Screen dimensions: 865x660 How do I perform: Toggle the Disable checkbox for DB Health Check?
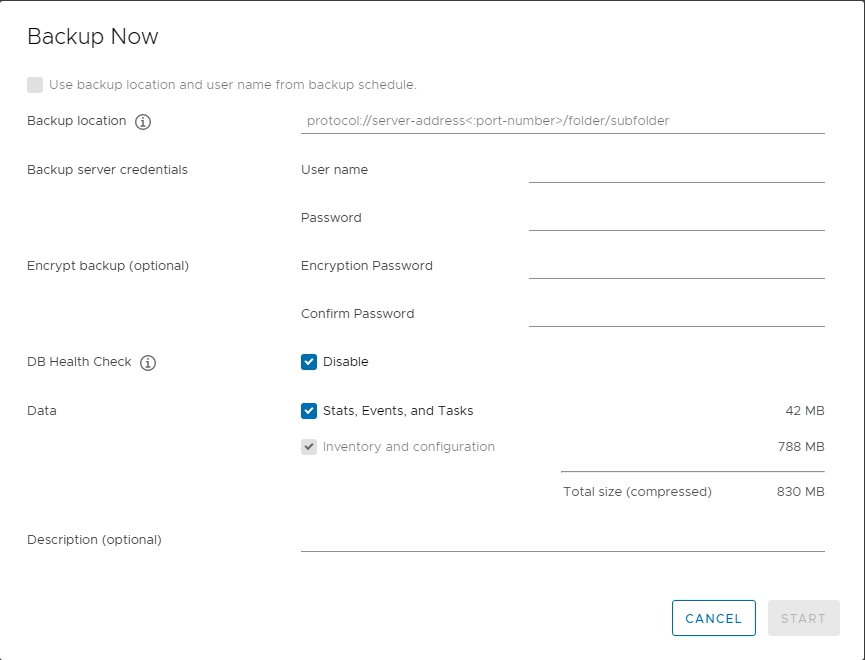coord(309,362)
